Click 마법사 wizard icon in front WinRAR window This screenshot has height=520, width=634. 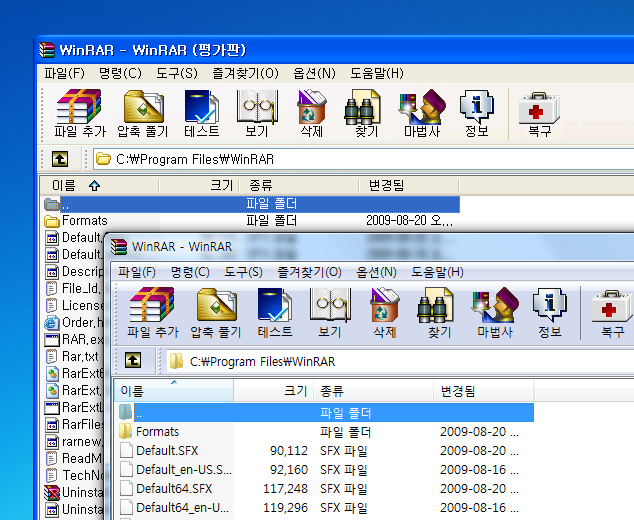click(x=495, y=305)
